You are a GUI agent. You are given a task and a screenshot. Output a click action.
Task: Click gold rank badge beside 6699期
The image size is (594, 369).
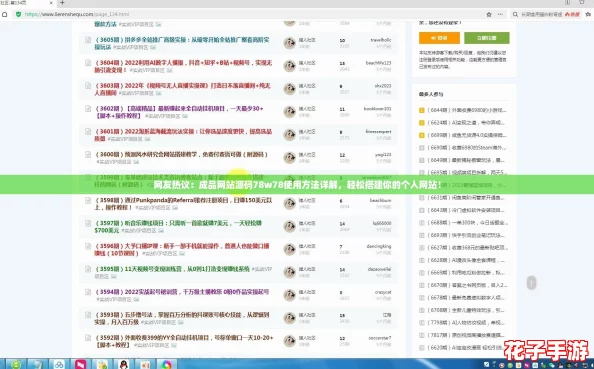pyautogui.click(x=422, y=135)
